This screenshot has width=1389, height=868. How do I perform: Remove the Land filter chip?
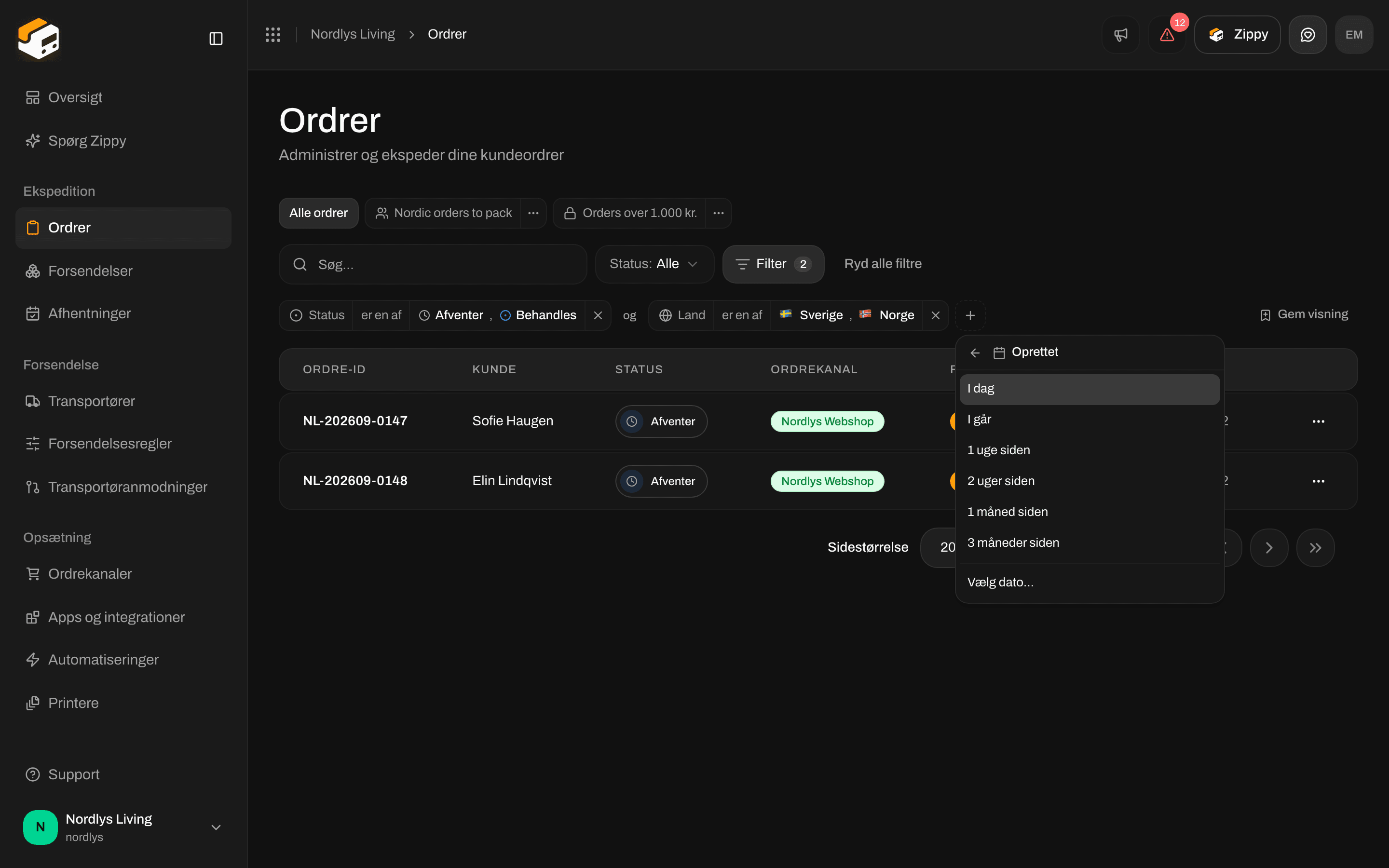point(936,315)
